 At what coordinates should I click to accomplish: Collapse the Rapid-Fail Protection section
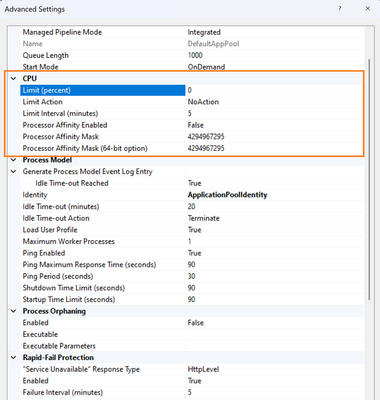pos(14,358)
